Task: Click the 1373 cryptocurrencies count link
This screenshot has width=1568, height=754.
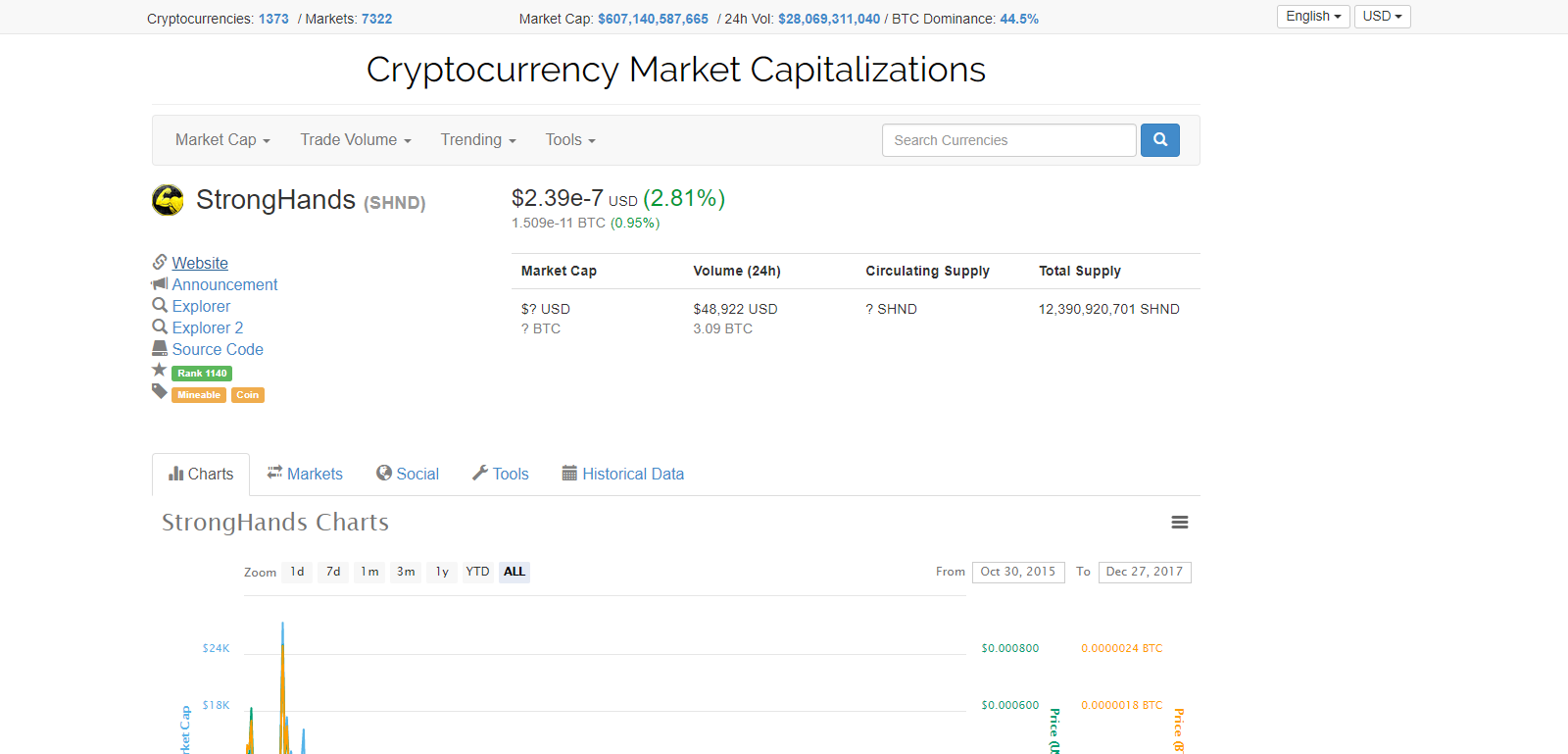Action: [x=273, y=19]
